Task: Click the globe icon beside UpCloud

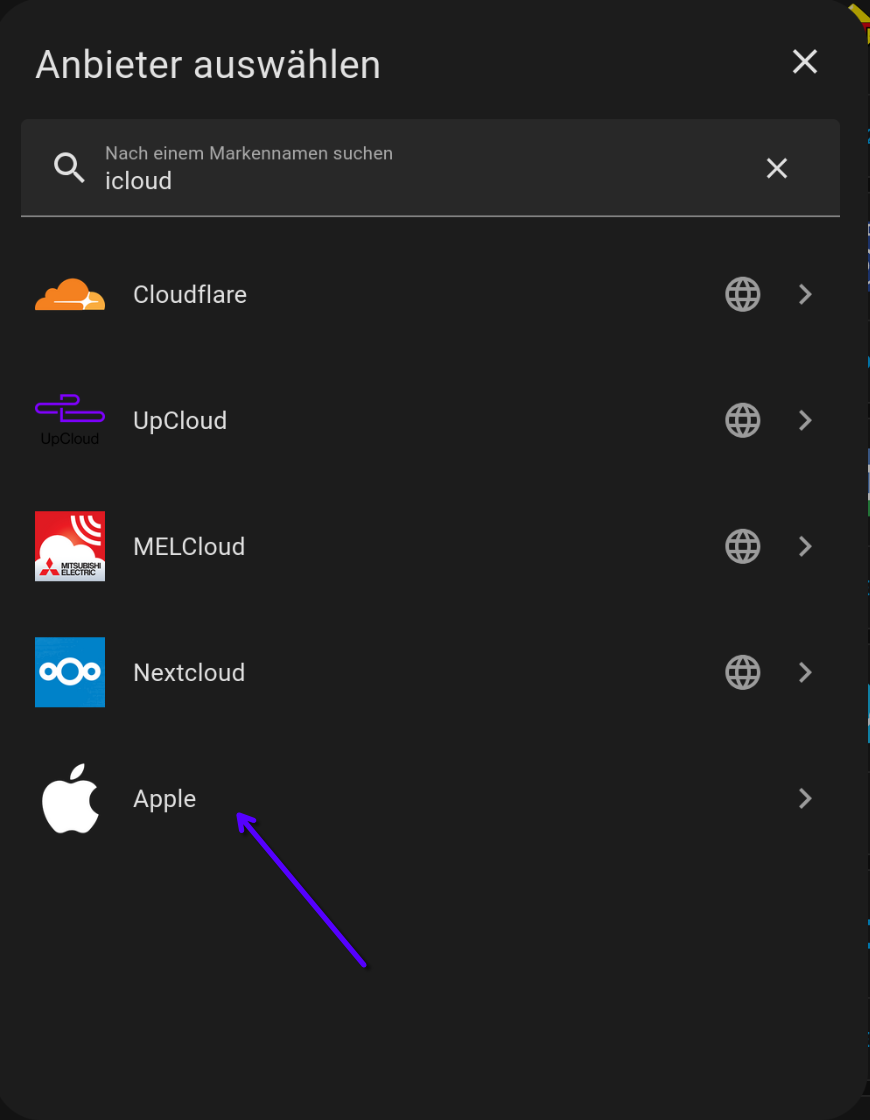Action: [742, 421]
